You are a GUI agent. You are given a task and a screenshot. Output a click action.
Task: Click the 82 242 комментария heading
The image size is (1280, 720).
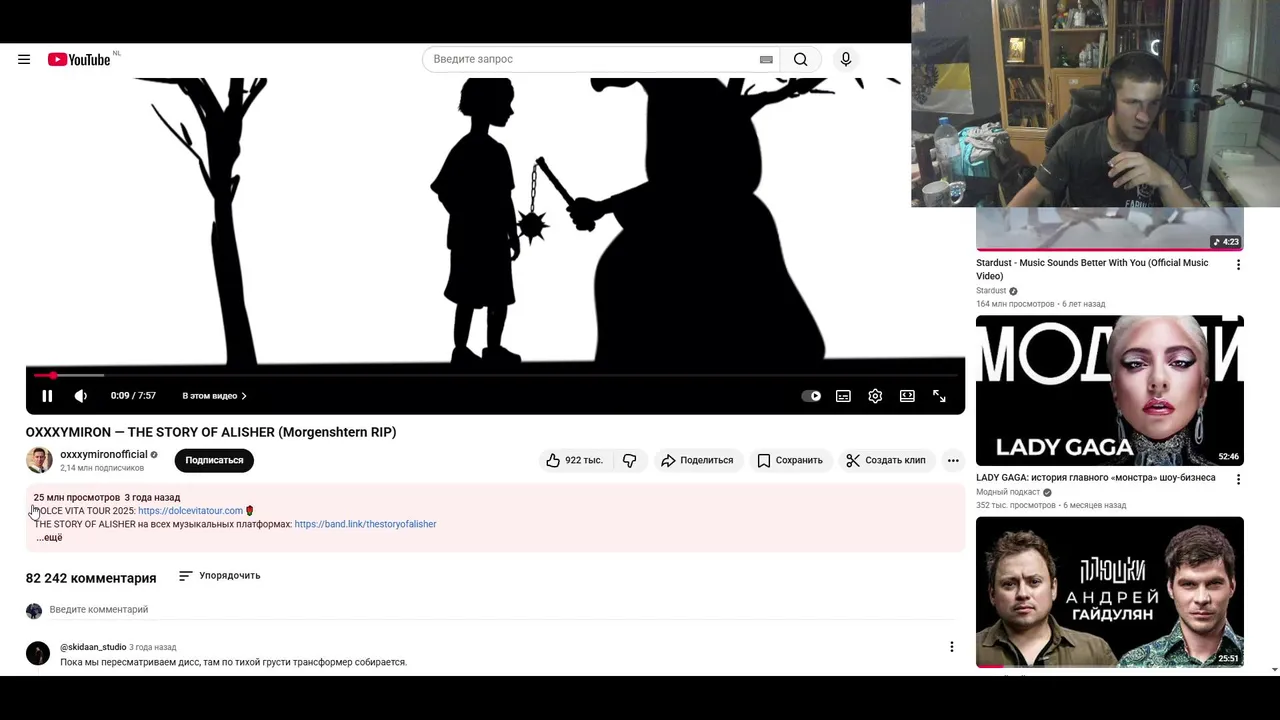[x=91, y=578]
